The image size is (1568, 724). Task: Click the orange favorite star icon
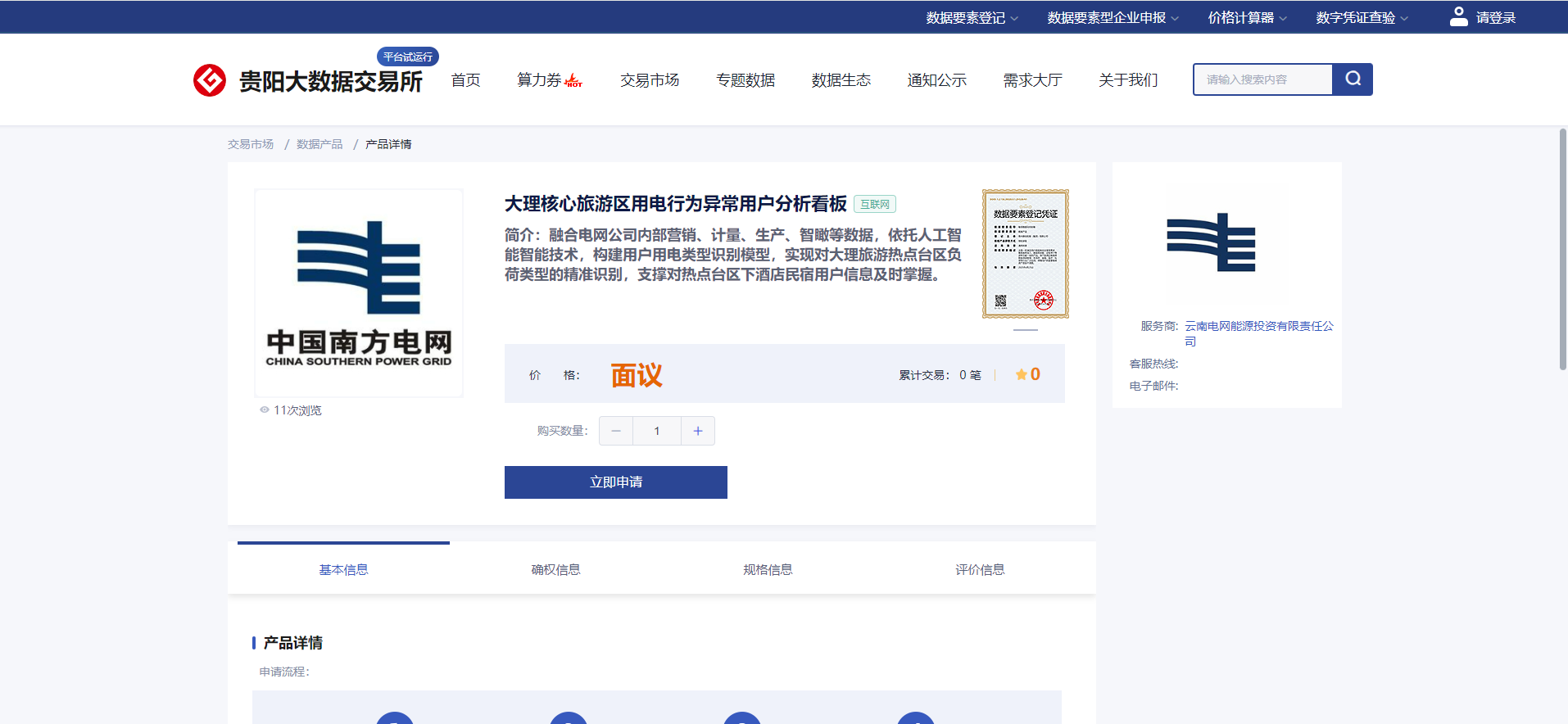tap(1022, 374)
